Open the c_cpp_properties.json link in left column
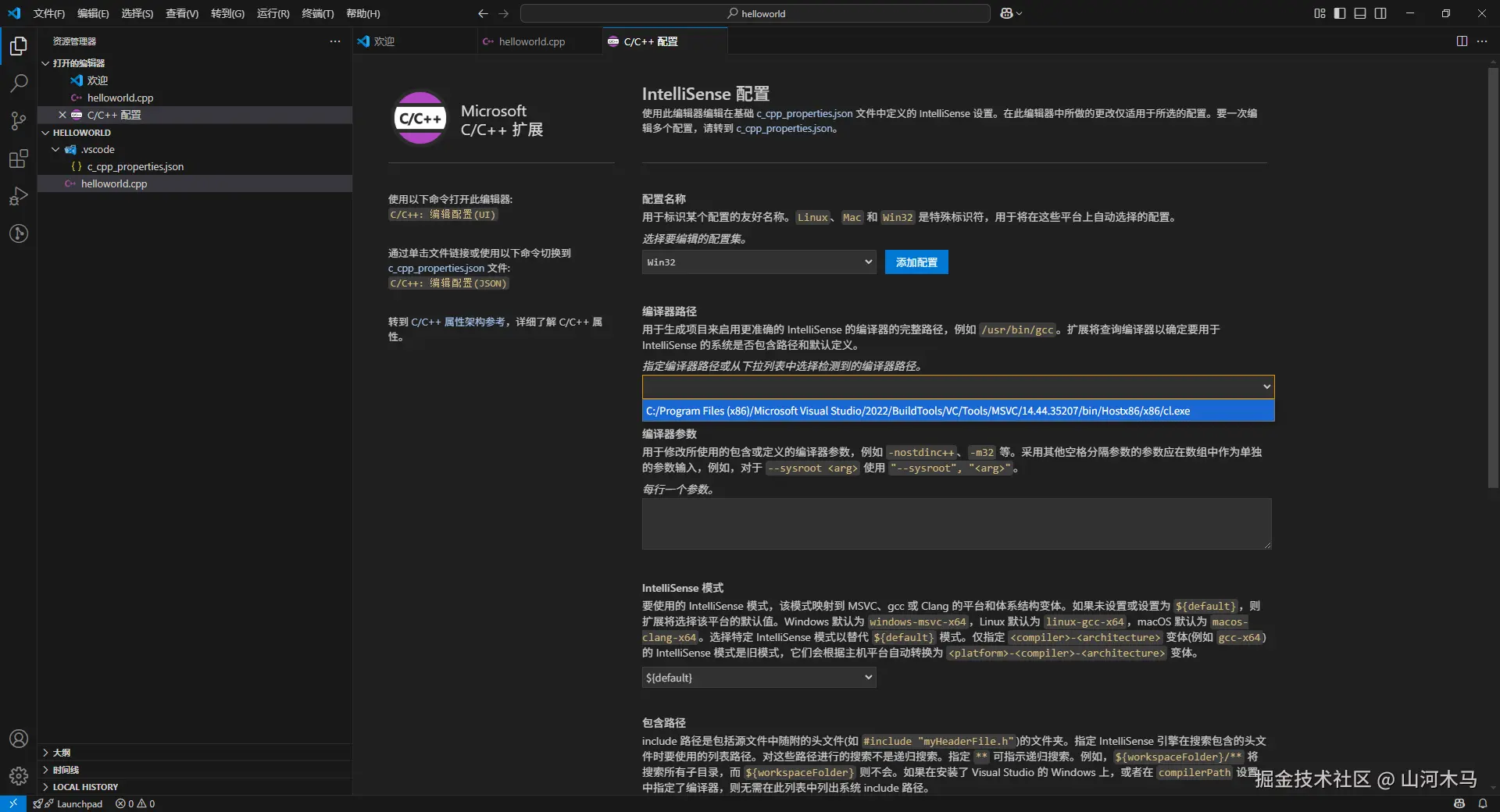 pyautogui.click(x=436, y=268)
